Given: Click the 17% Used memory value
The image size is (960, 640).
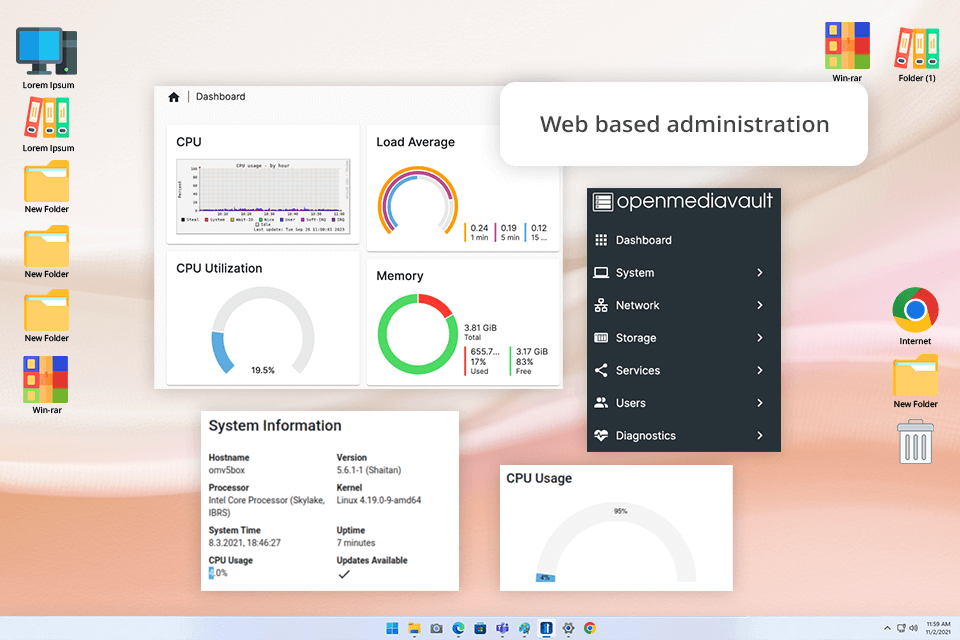Looking at the screenshot, I should point(484,361).
